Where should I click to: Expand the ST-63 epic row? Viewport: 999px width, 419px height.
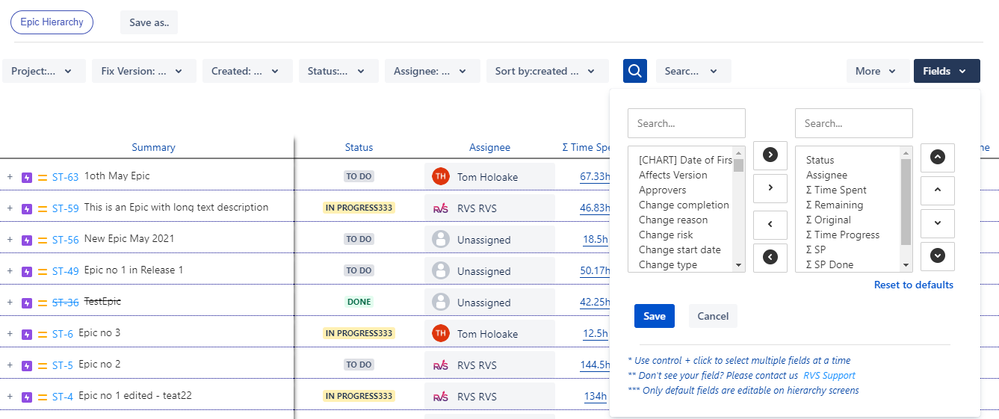pos(10,177)
